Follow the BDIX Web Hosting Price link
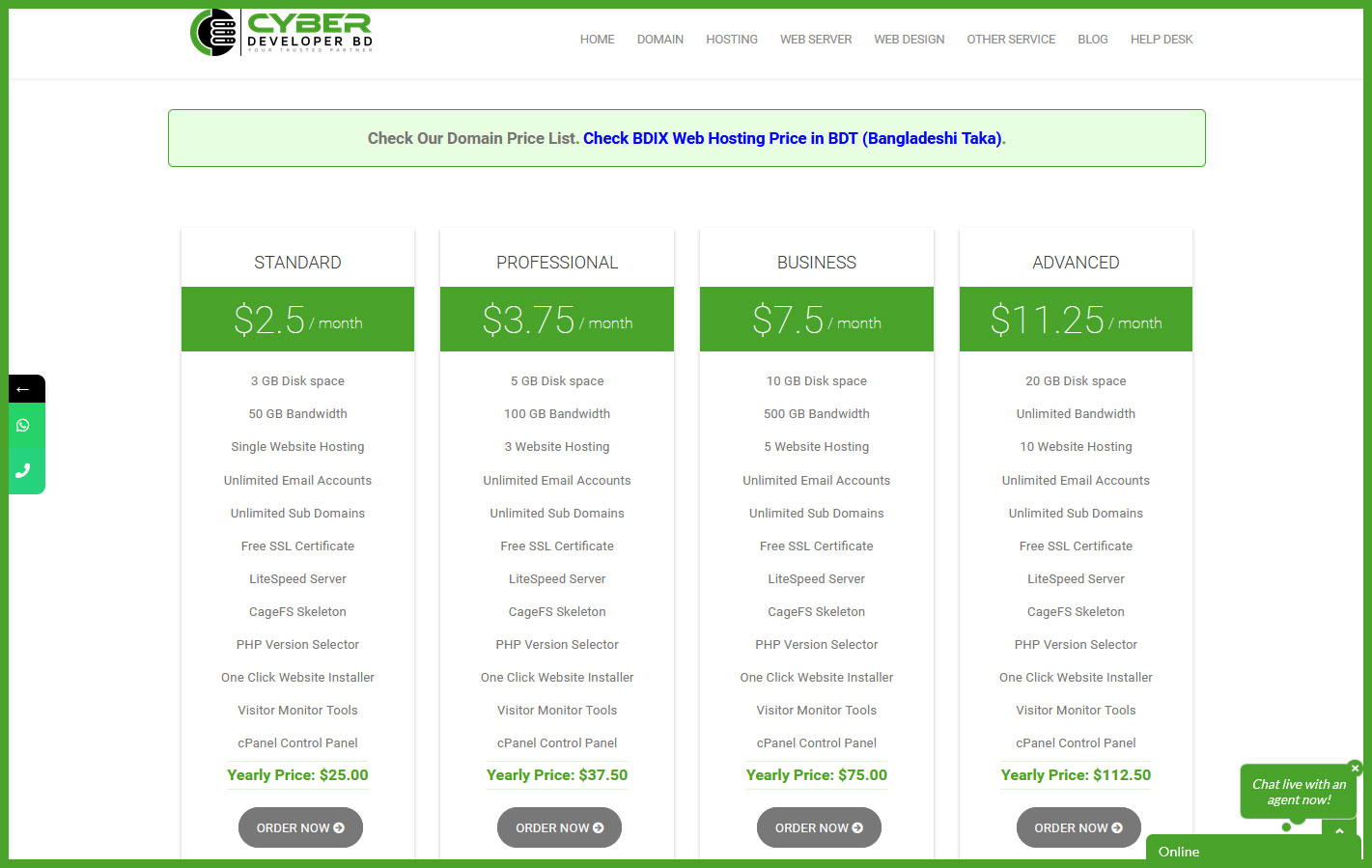The width and height of the screenshot is (1372, 868). [792, 138]
